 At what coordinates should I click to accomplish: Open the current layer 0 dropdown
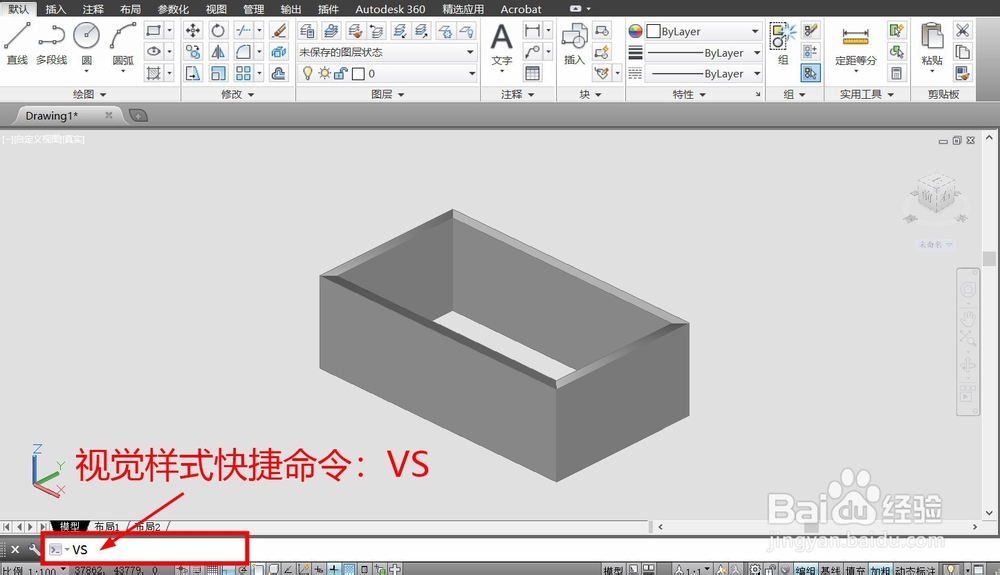[387, 73]
